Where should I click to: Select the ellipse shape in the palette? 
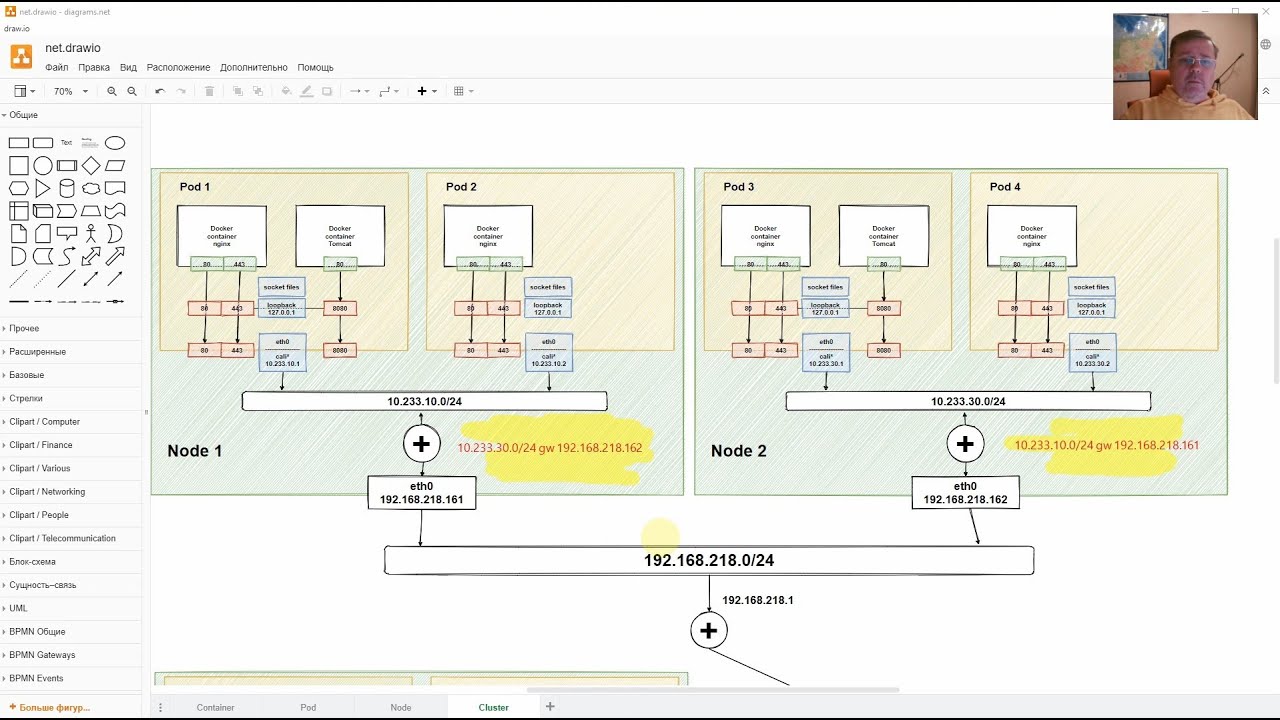tap(115, 143)
